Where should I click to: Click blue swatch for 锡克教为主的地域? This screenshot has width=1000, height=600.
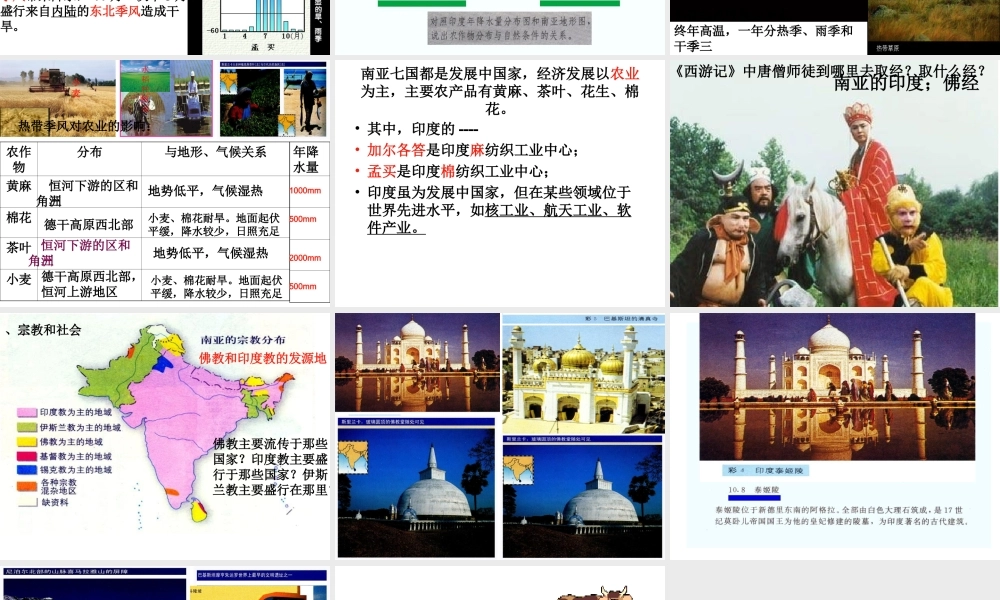pyautogui.click(x=26, y=470)
